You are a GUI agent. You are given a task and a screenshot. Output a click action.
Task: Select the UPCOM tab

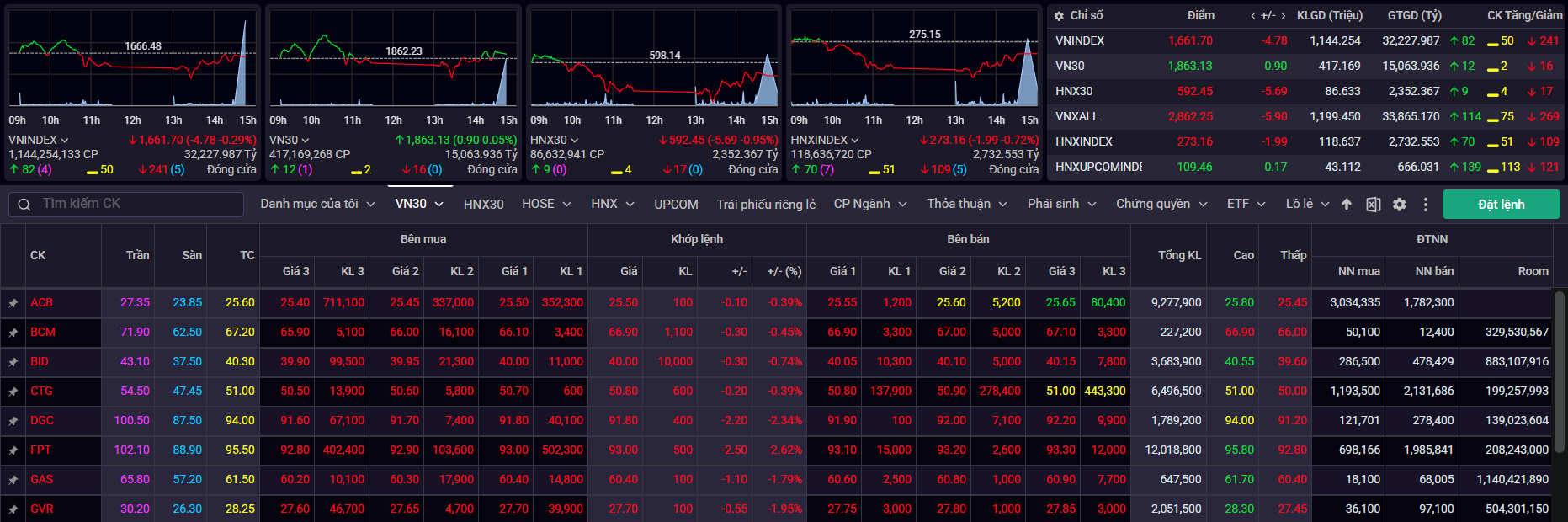[x=676, y=205]
